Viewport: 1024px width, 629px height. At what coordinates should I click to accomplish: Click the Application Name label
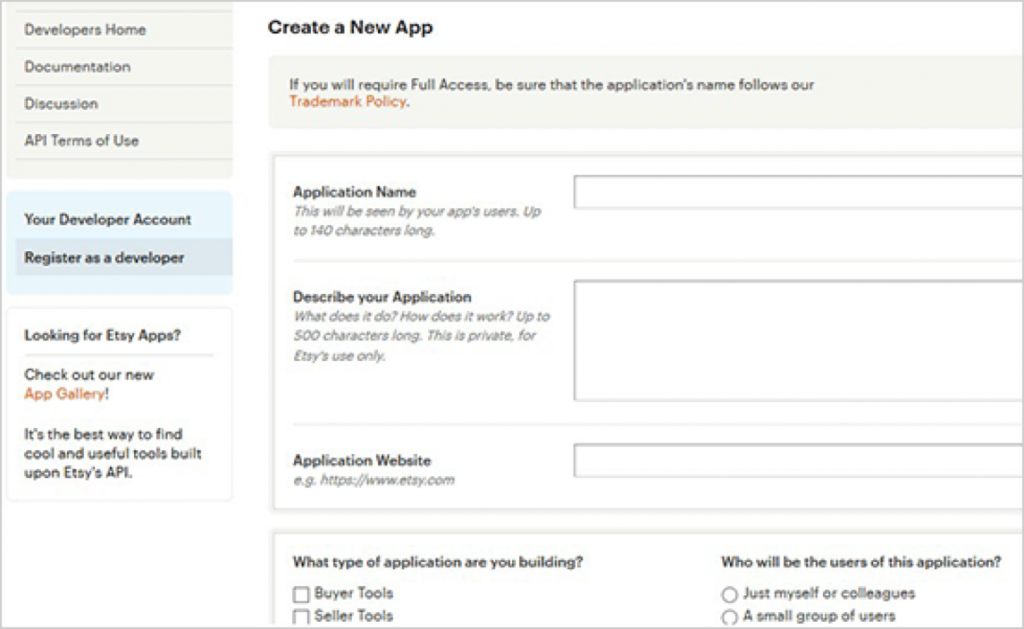[x=355, y=192]
